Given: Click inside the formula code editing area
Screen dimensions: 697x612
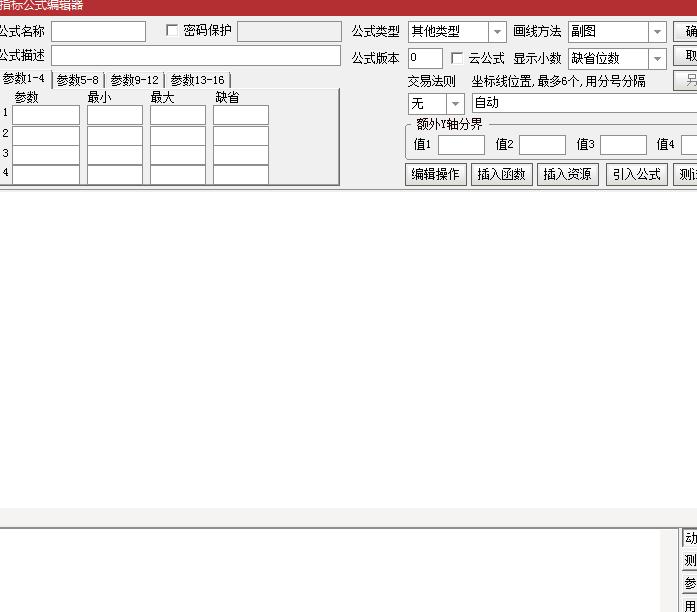Looking at the screenshot, I should (348, 349).
